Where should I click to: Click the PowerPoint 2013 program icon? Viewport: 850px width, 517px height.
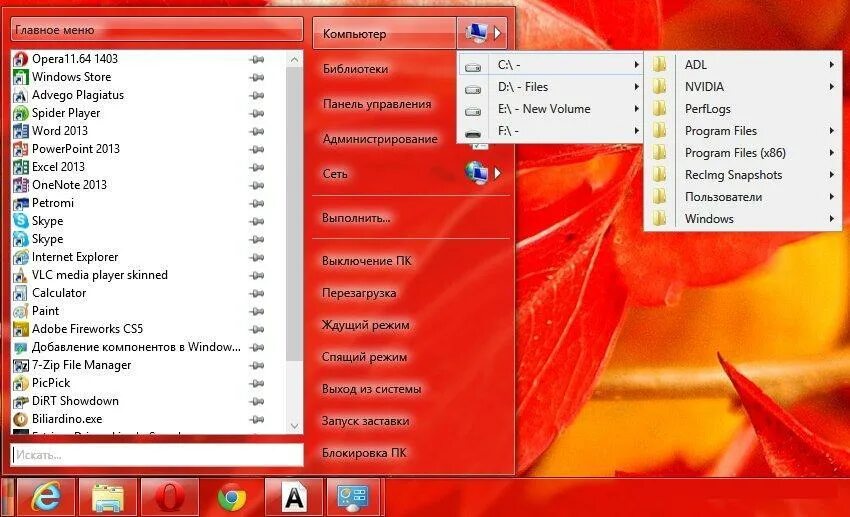pos(20,149)
